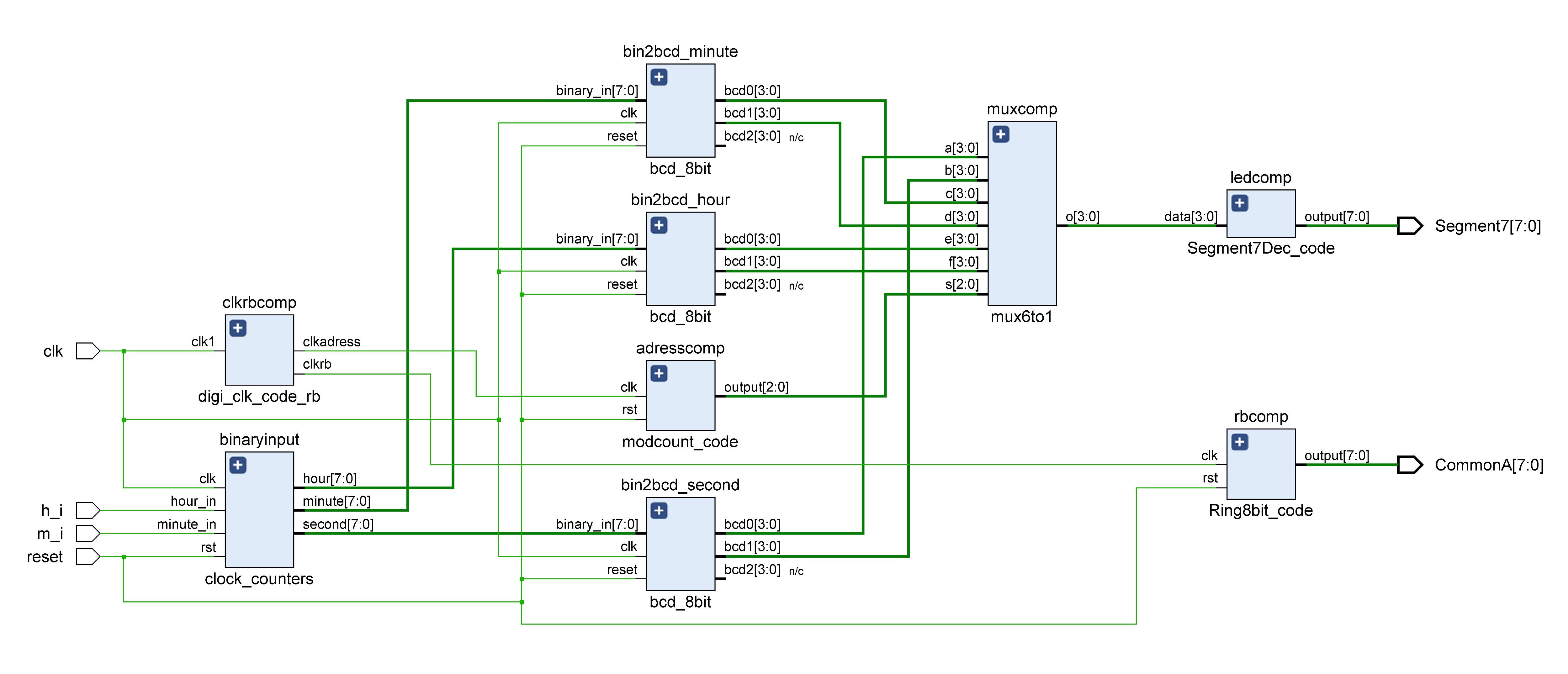
Task: Expand the muxcomp block plus icon
Action: (1001, 134)
